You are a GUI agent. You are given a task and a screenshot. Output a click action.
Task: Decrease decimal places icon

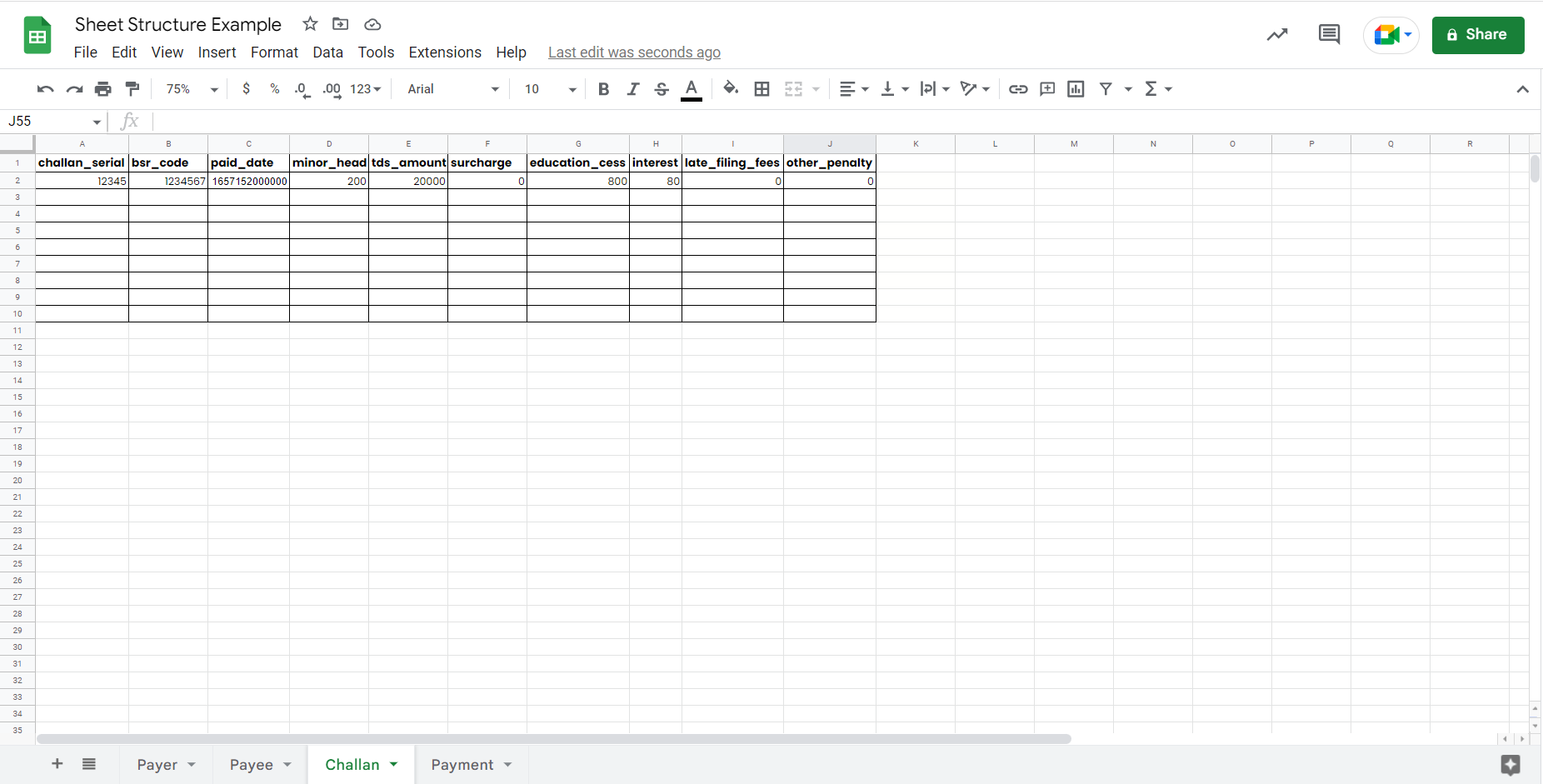click(x=302, y=89)
